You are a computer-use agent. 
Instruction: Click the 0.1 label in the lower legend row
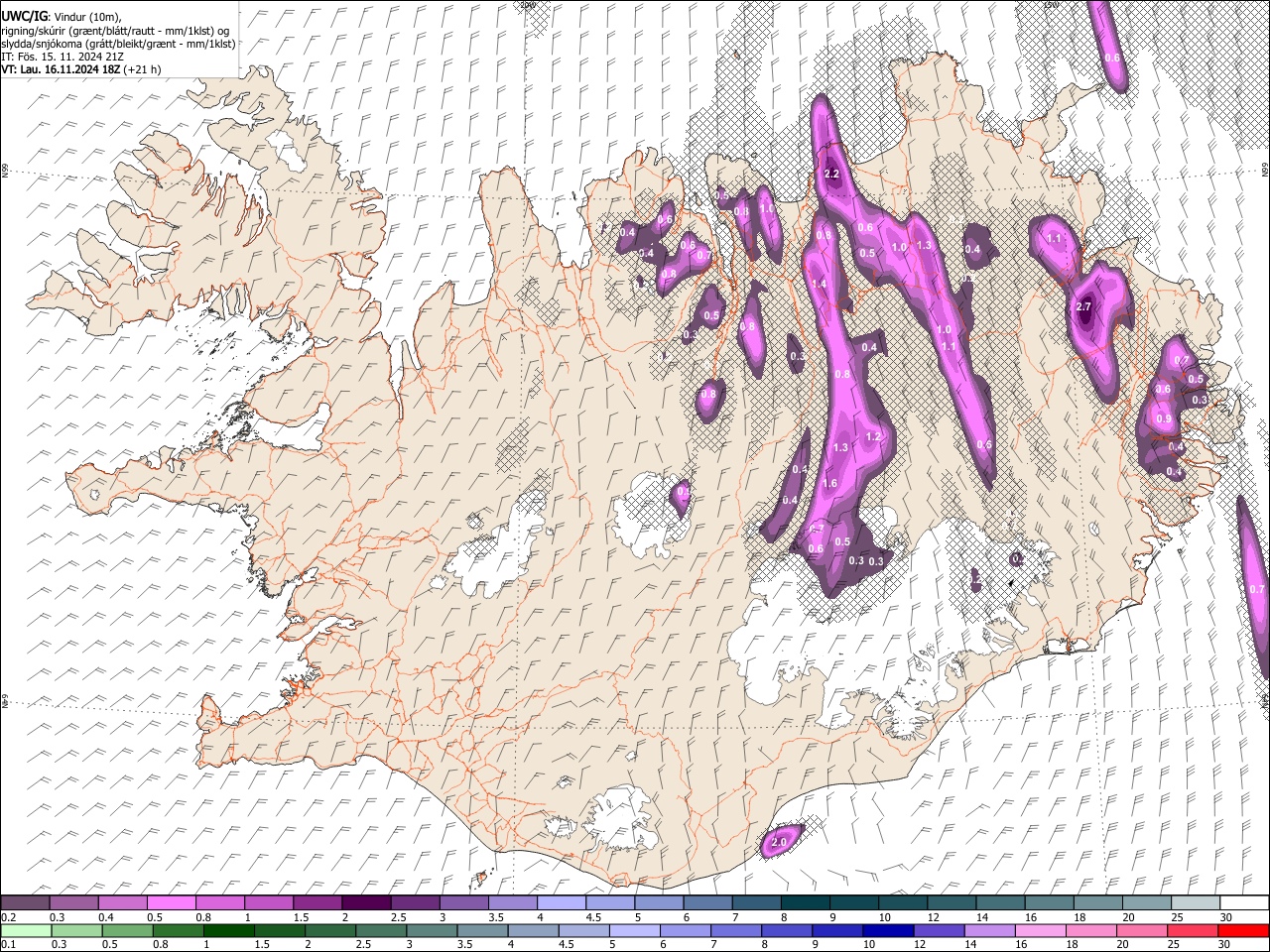point(8,945)
